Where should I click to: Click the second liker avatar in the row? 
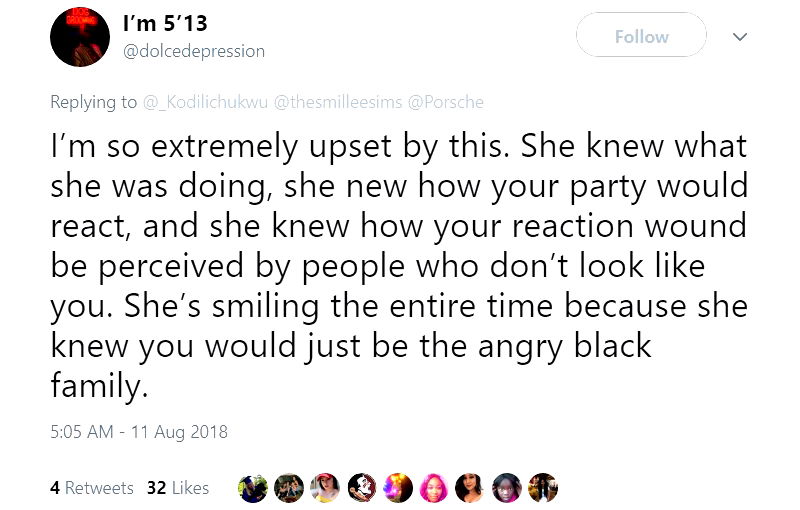[x=289, y=487]
